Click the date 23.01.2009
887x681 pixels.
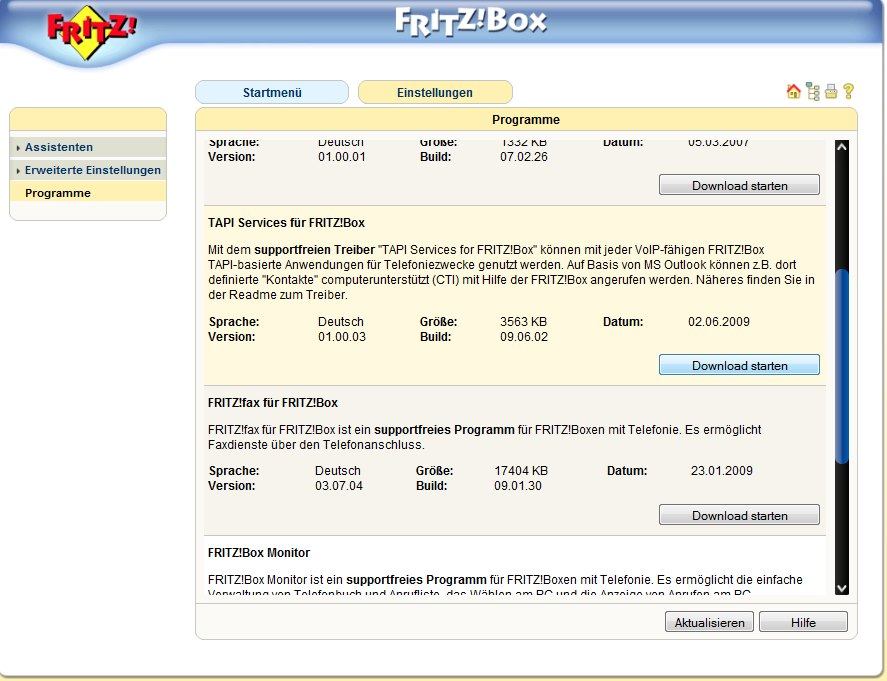tap(721, 471)
